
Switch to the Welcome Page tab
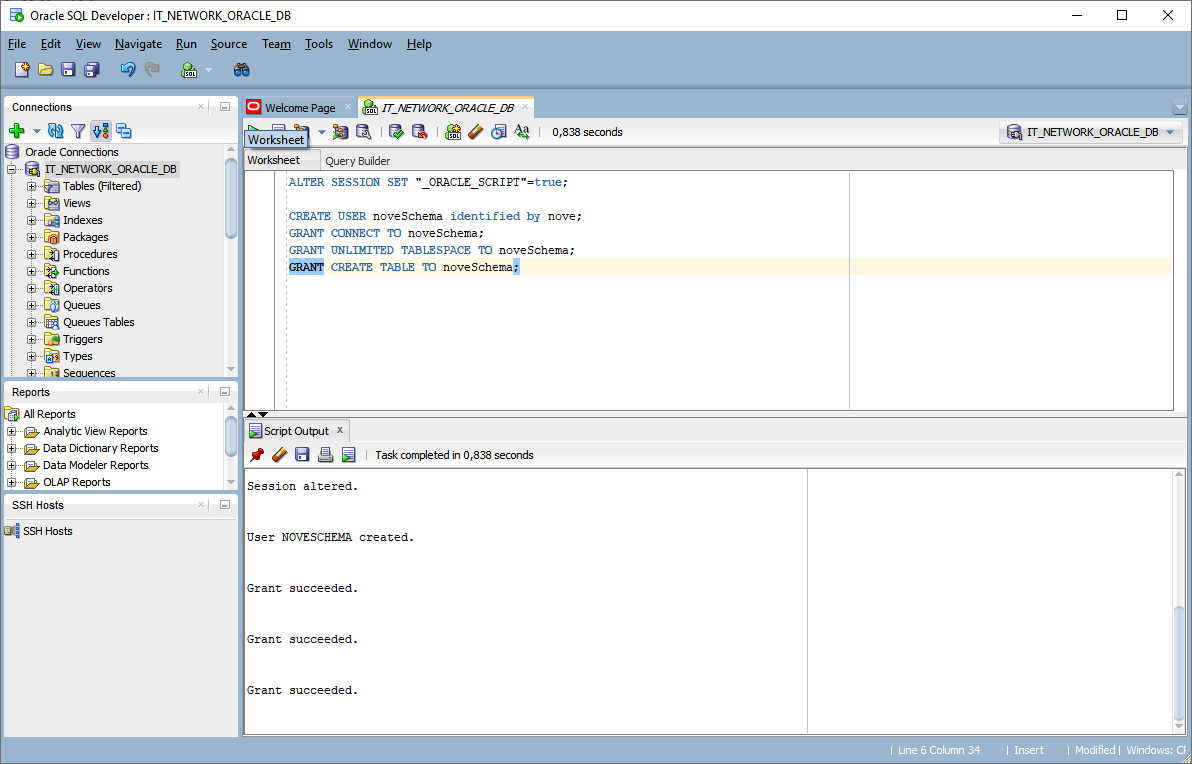[299, 108]
